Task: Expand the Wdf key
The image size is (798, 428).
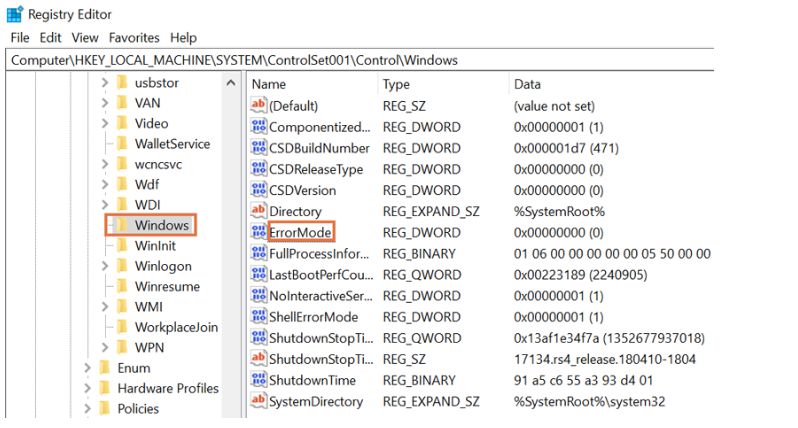Action: [x=105, y=184]
